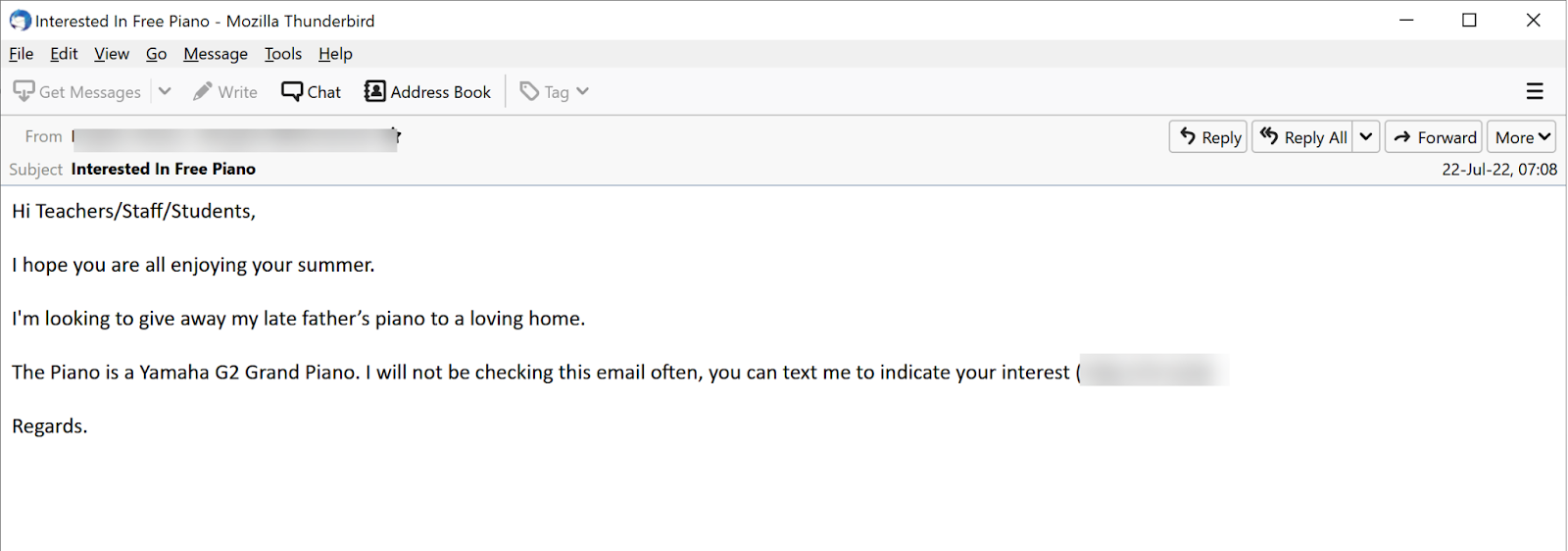Expand the Get Messages dropdown arrow
Viewport: 1568px width, 551px height.
tap(165, 91)
